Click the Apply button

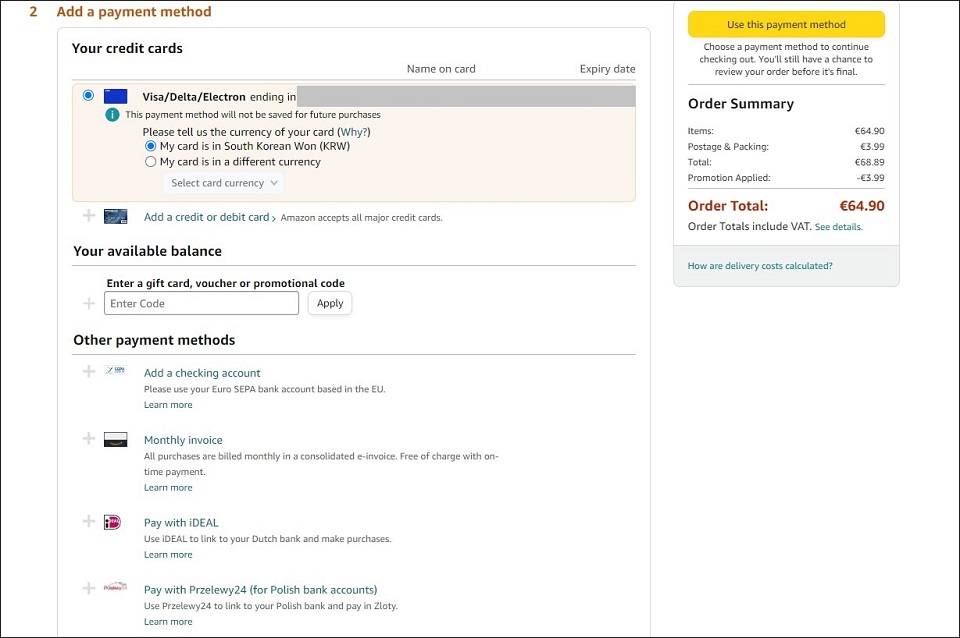[330, 303]
